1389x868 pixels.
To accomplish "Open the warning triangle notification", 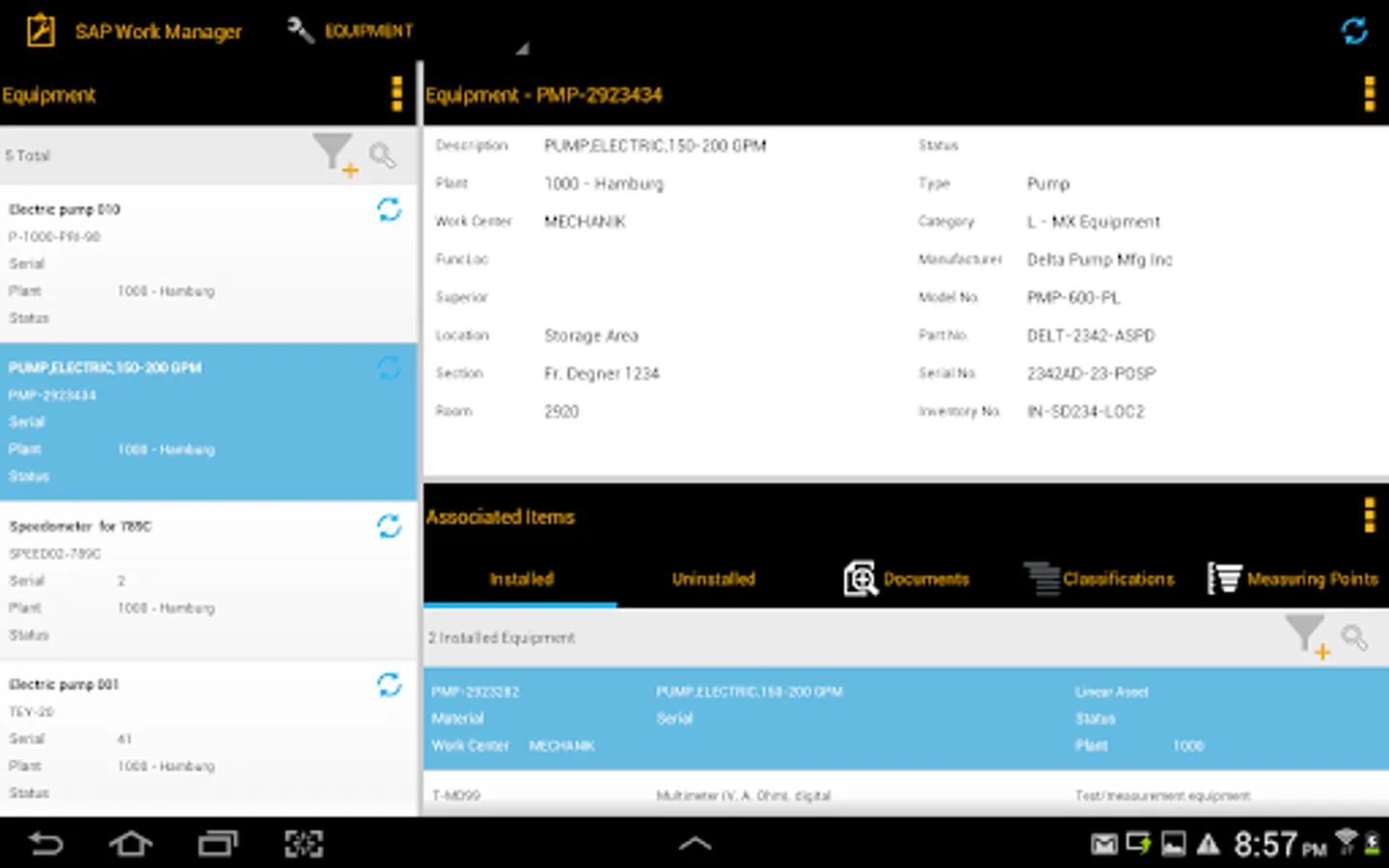I will tap(1208, 845).
